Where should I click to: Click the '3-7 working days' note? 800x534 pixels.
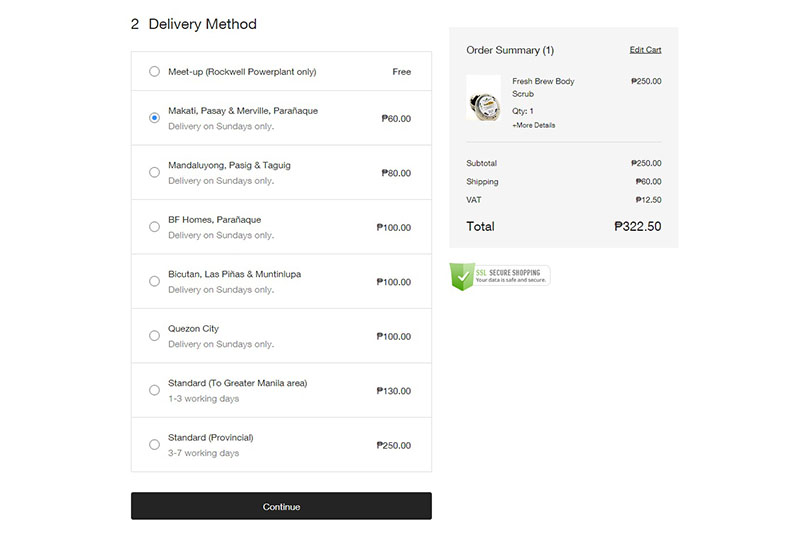click(x=204, y=453)
